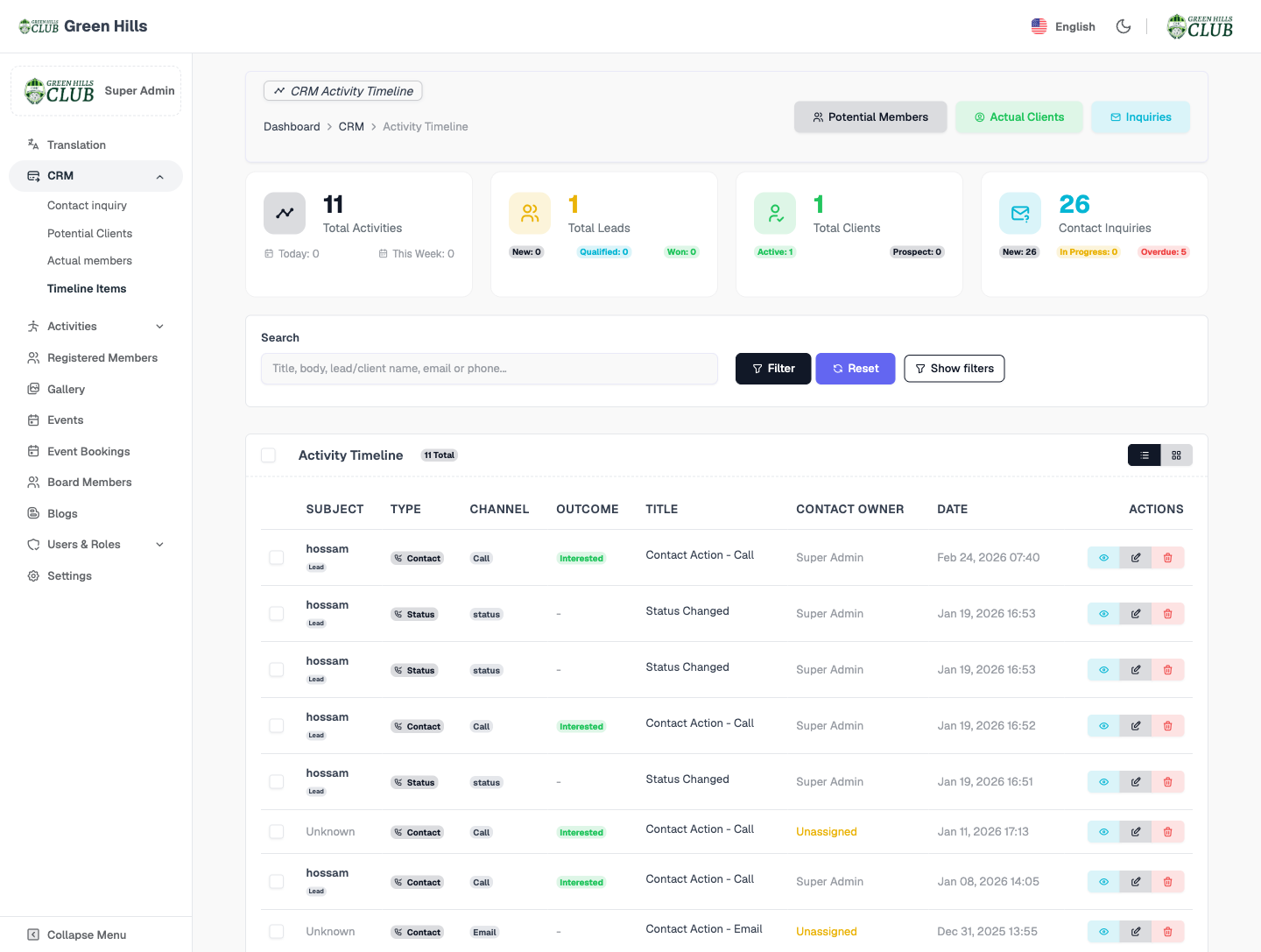Viewport: 1261px width, 952px height.
Task: Click the Overdue: 5 badge
Action: 1163,252
